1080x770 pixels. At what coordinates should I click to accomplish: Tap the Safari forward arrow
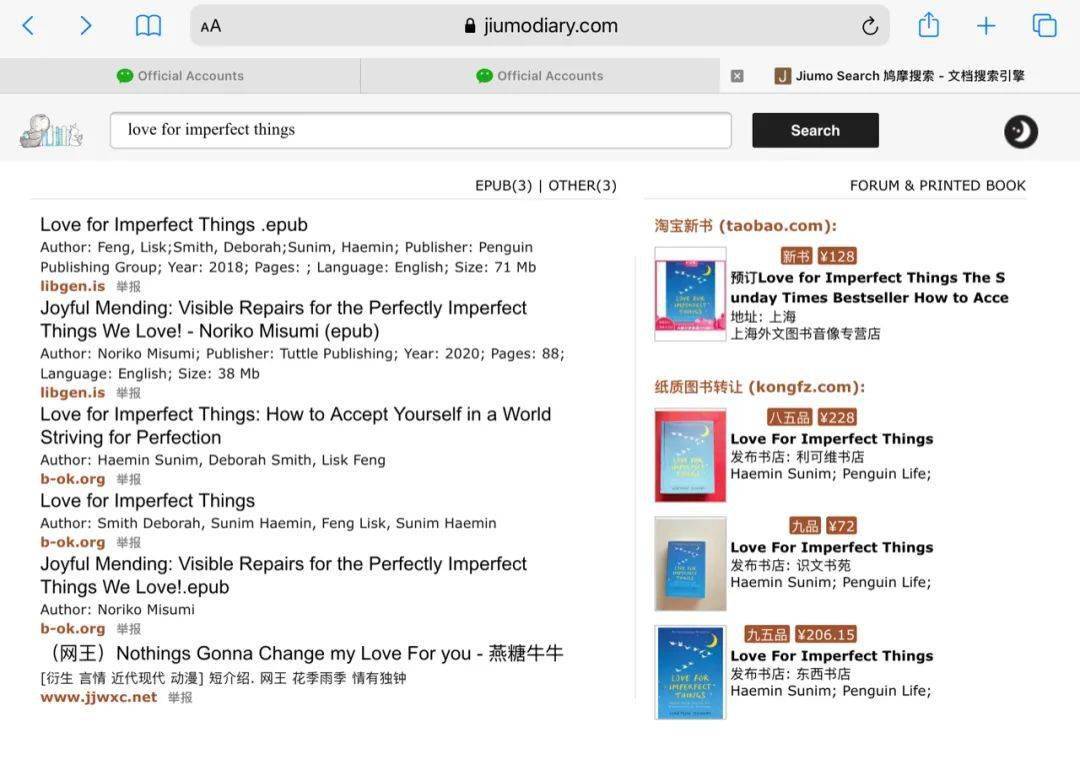tap(86, 26)
